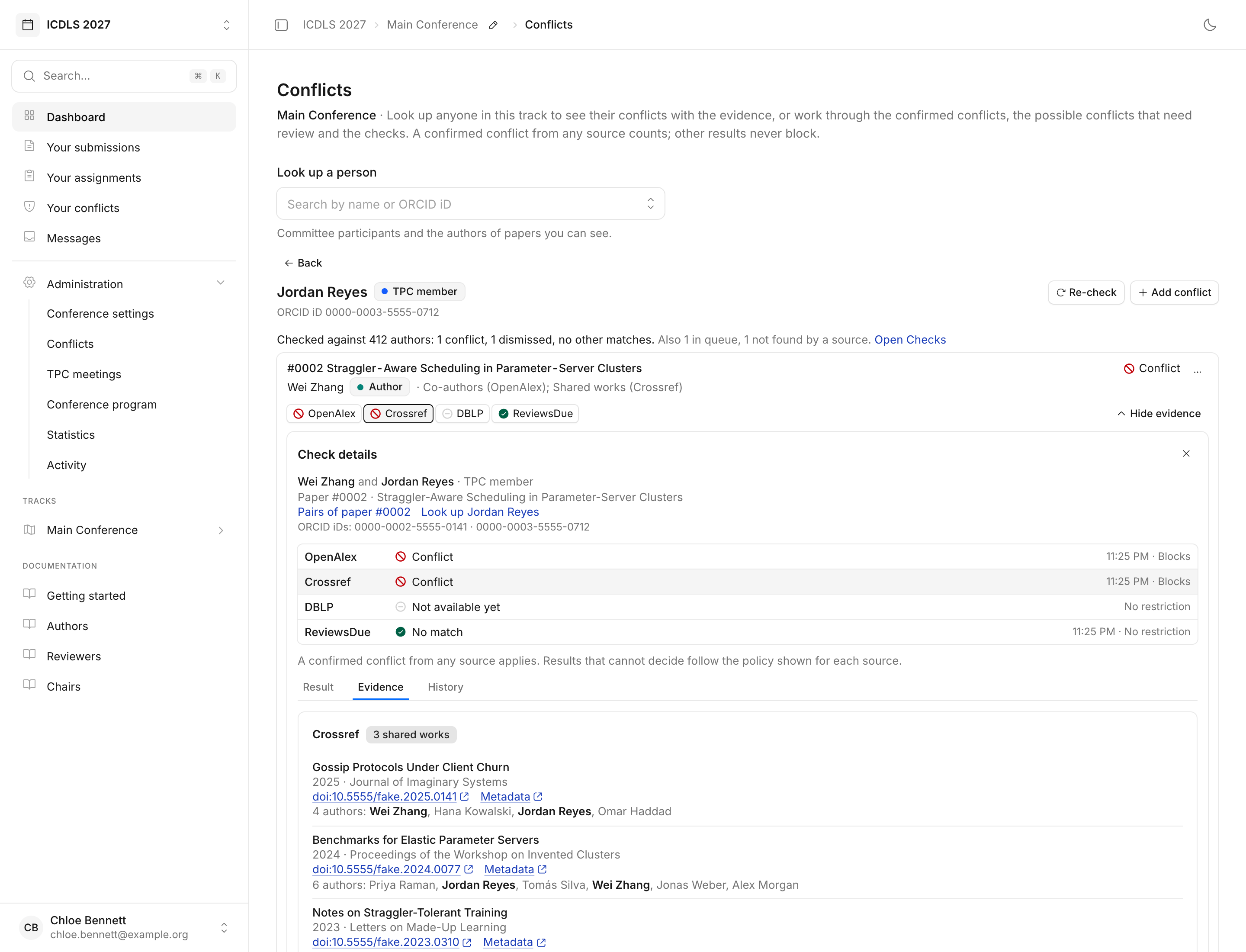
Task: Close the Check details panel
Action: pos(1186,453)
